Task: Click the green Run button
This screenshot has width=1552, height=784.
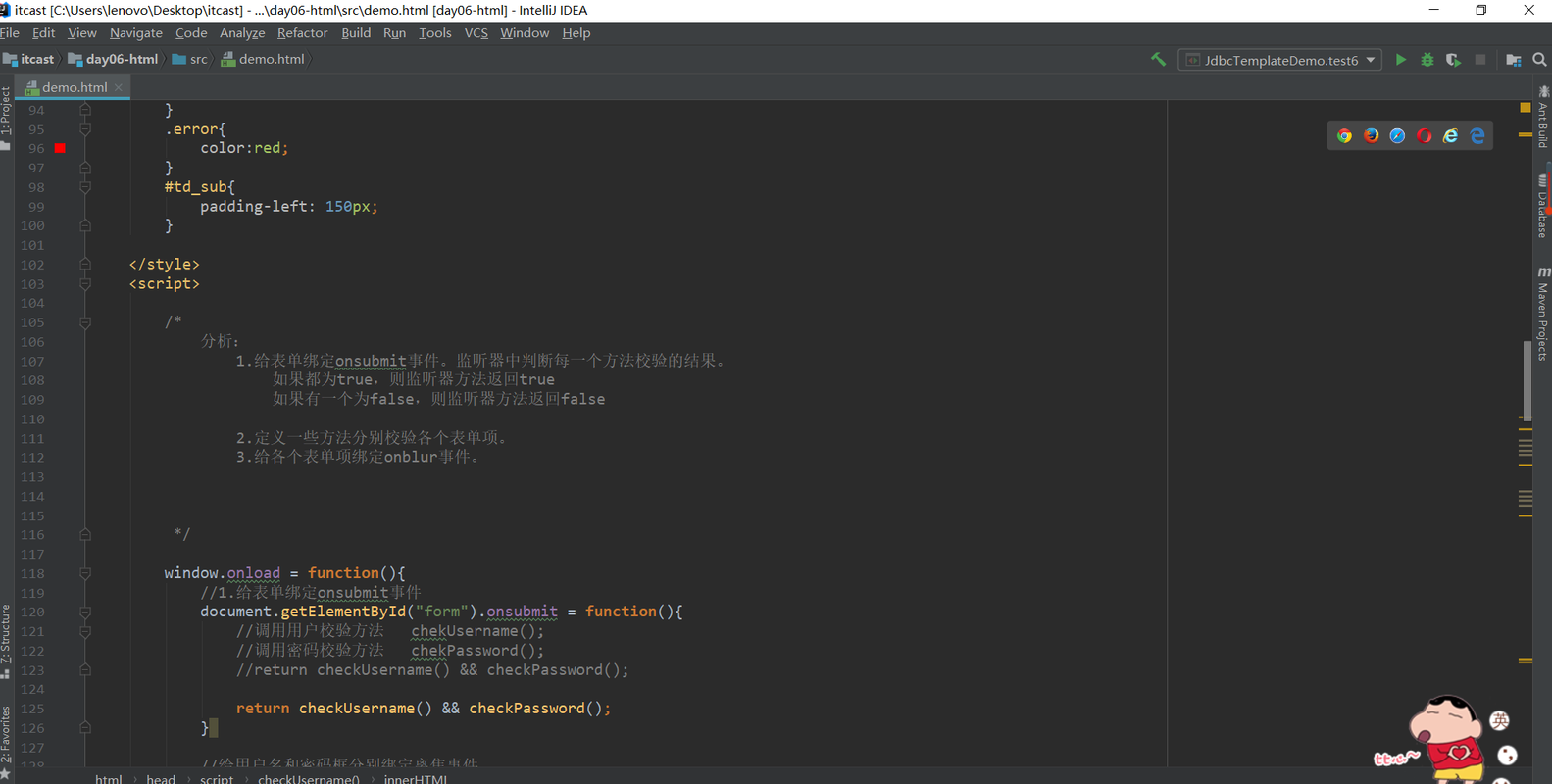Action: tap(1400, 60)
